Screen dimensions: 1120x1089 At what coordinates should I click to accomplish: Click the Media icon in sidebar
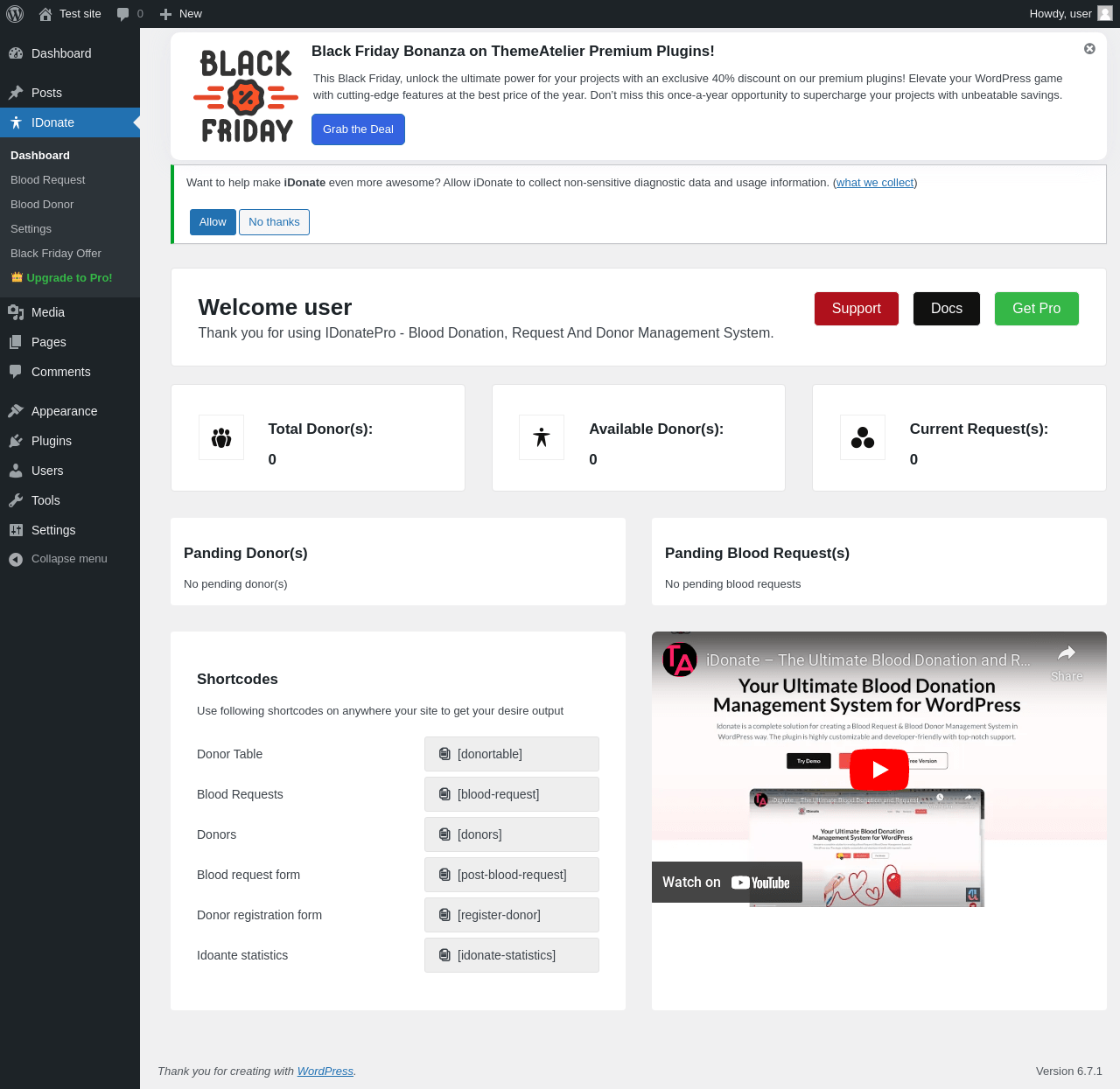click(16, 312)
